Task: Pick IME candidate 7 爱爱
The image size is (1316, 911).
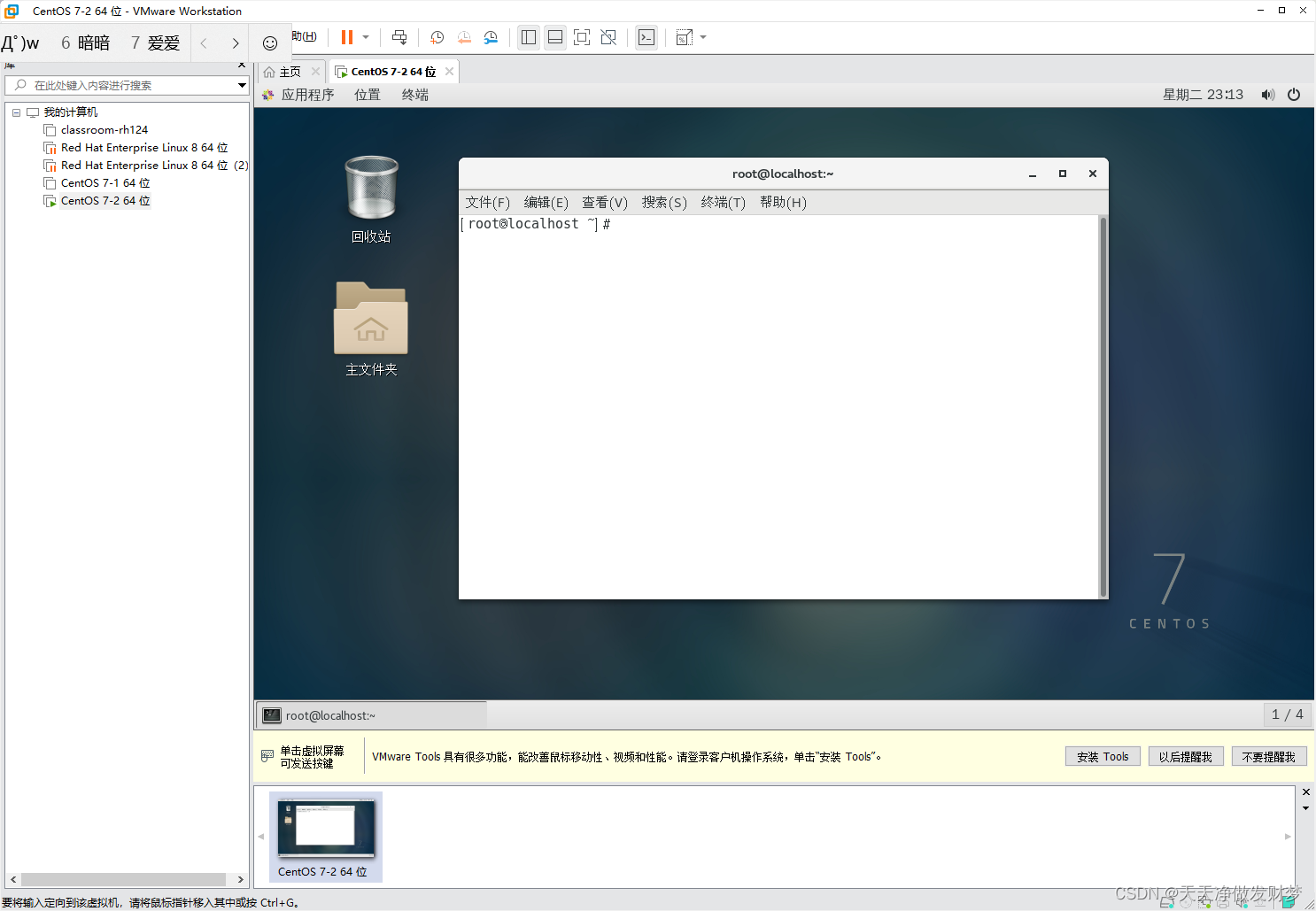Action: 155,42
